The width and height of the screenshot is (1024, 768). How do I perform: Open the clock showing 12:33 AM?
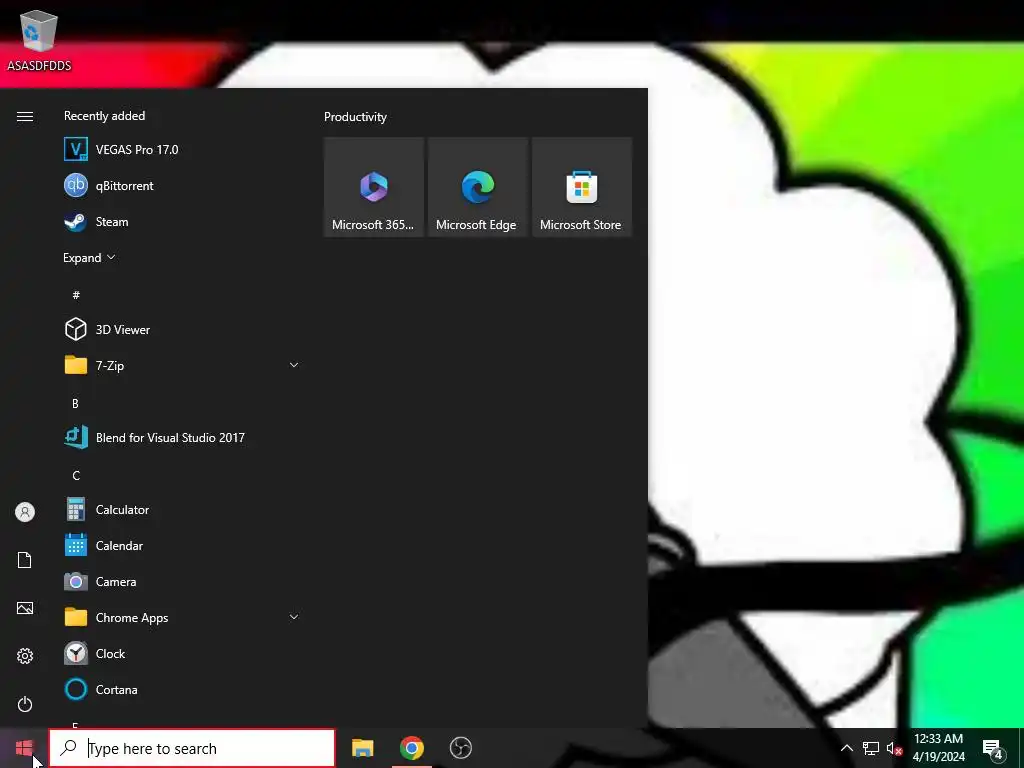938,748
